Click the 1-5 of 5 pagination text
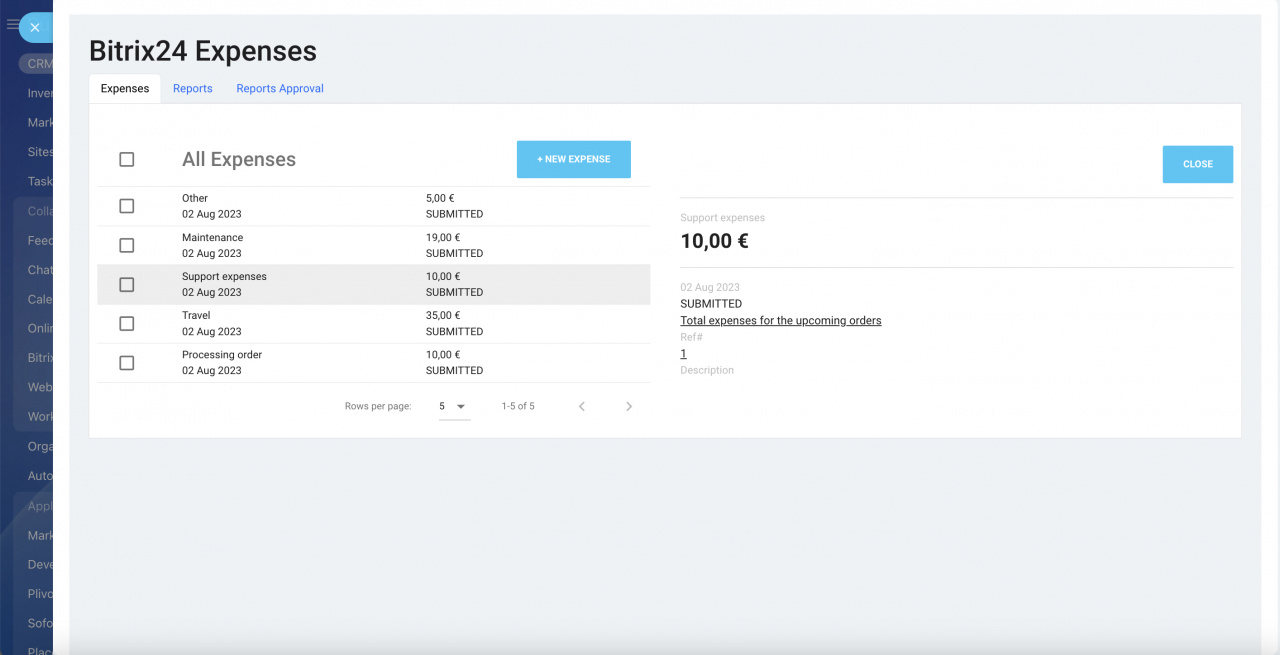This screenshot has height=655, width=1280. (518, 406)
